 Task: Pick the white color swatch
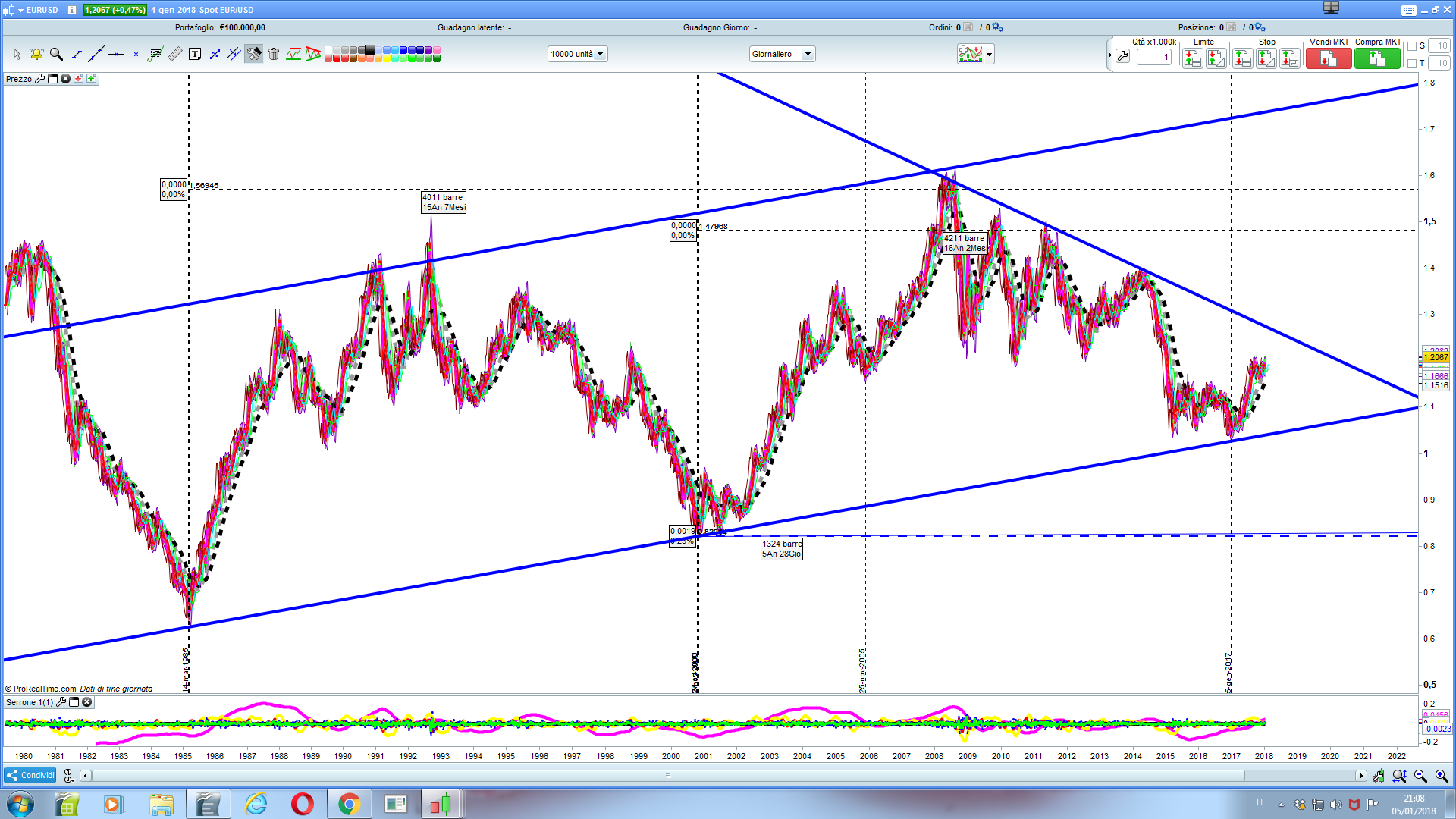pyautogui.click(x=328, y=50)
